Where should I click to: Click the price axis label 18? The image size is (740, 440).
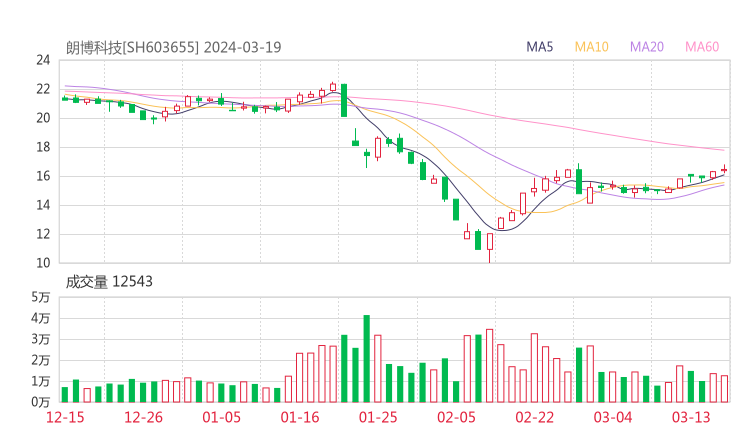point(43,147)
